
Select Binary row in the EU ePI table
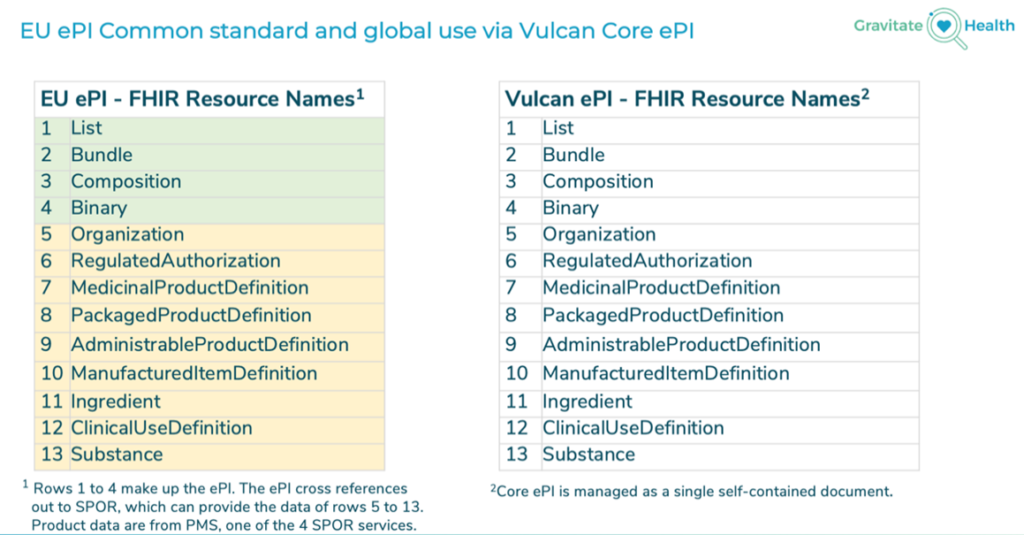point(99,208)
